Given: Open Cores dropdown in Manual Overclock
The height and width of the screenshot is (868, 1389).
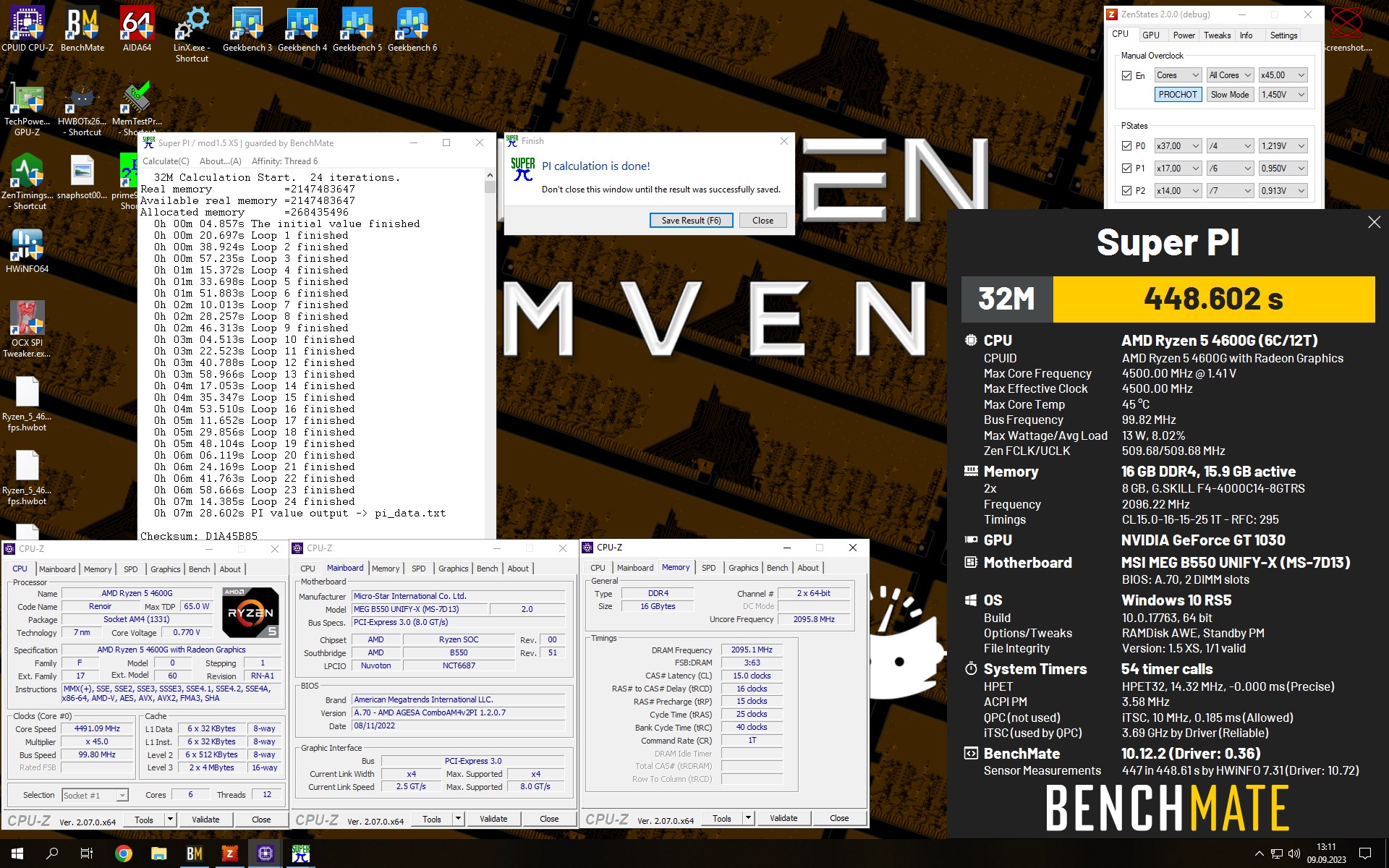Looking at the screenshot, I should pos(1178,75).
